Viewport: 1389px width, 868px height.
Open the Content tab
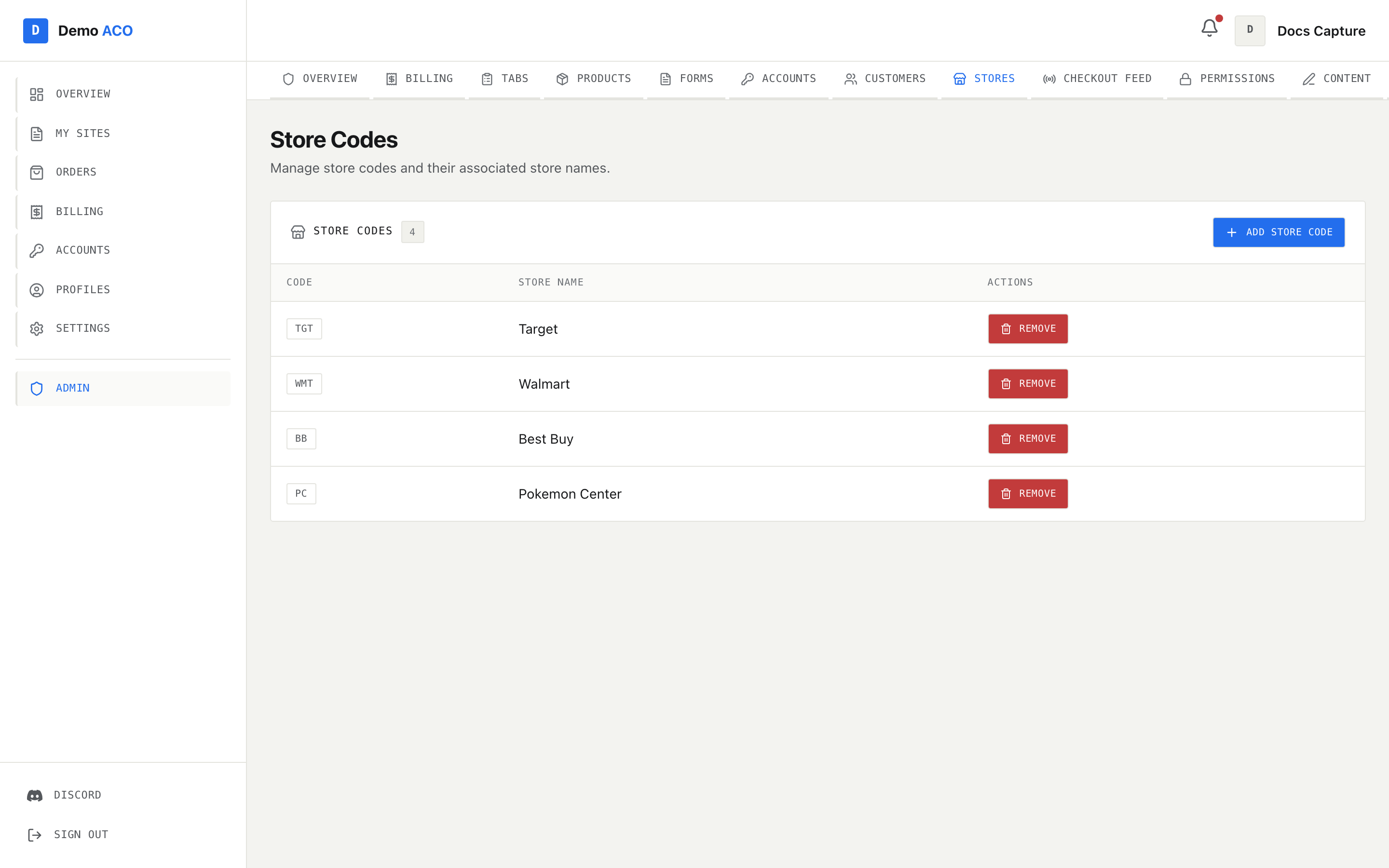tap(1337, 79)
